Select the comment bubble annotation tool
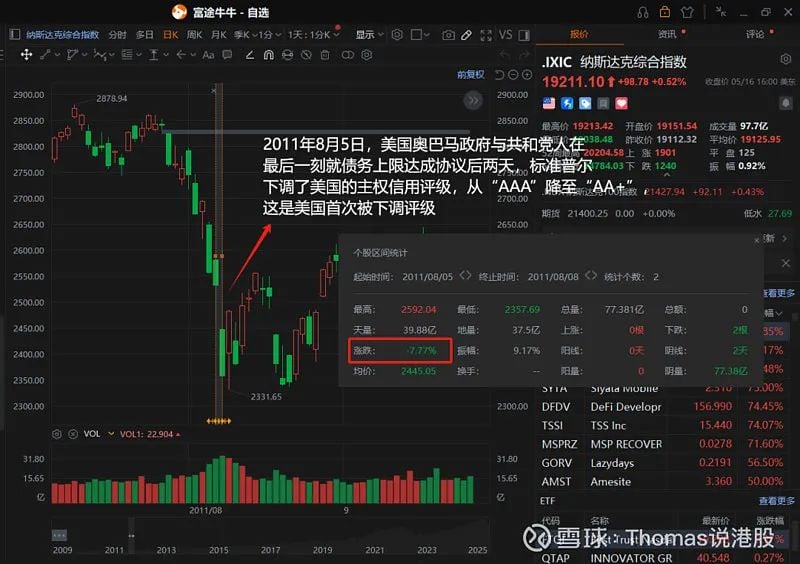 pyautogui.click(x=227, y=55)
